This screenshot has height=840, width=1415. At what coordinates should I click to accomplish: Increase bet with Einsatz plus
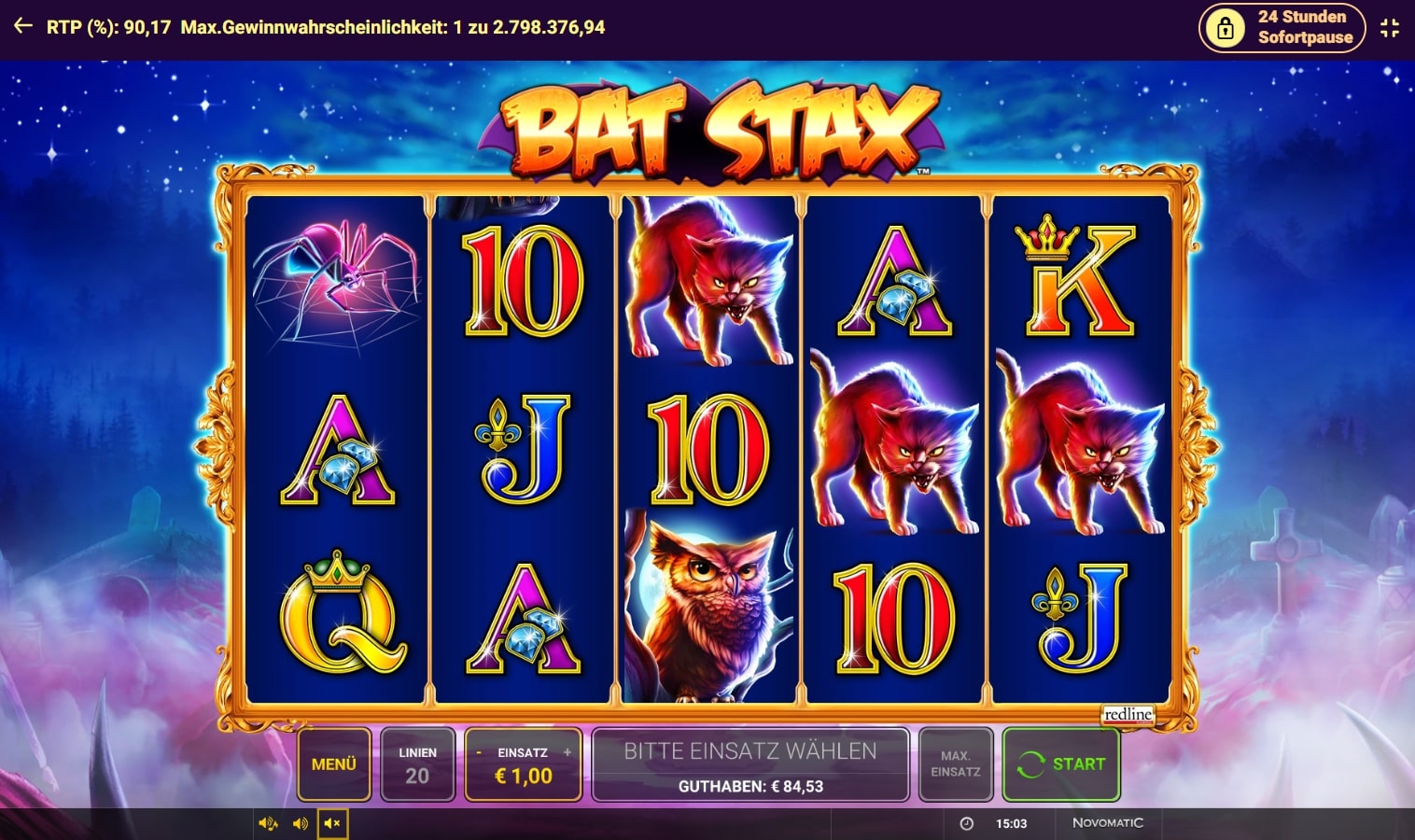point(567,752)
